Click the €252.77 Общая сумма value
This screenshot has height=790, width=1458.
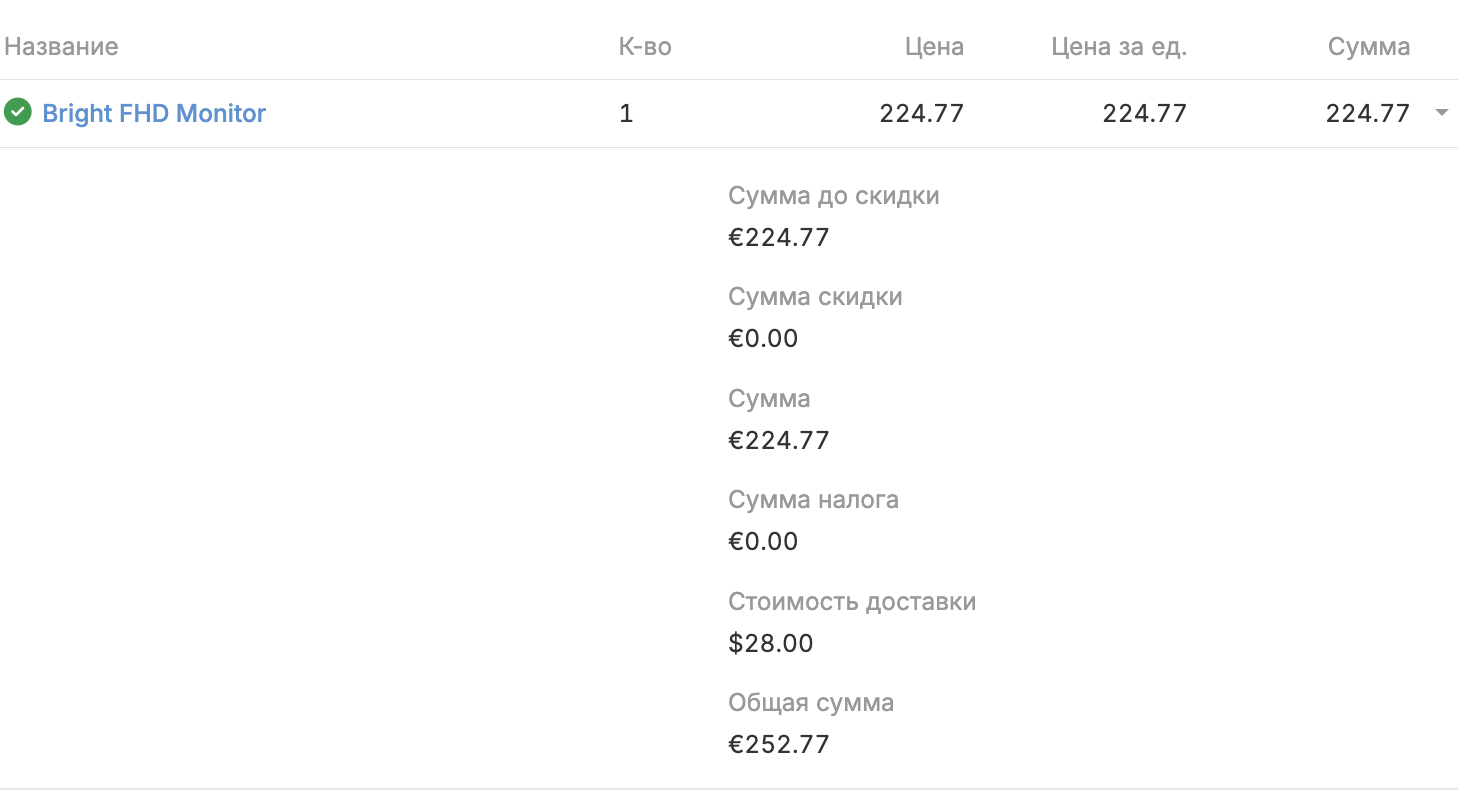point(779,744)
